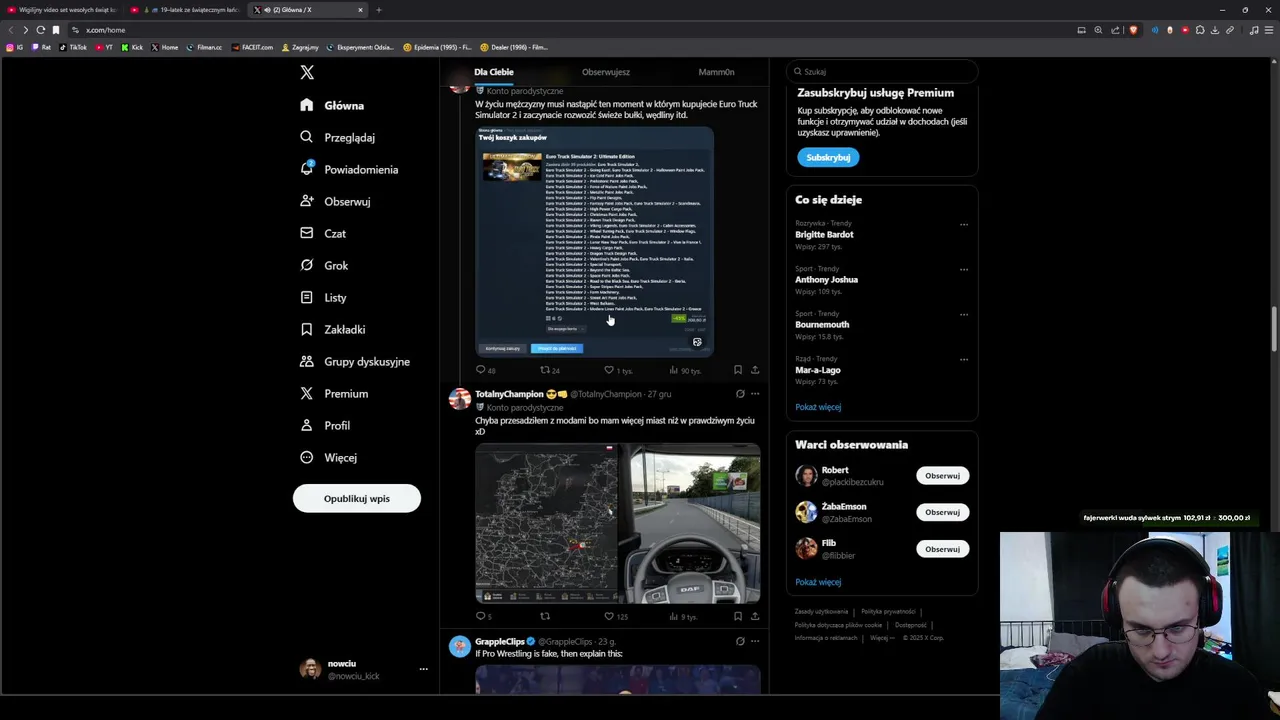
Task: Click the Opublikuj wpis button
Action: coord(357,498)
